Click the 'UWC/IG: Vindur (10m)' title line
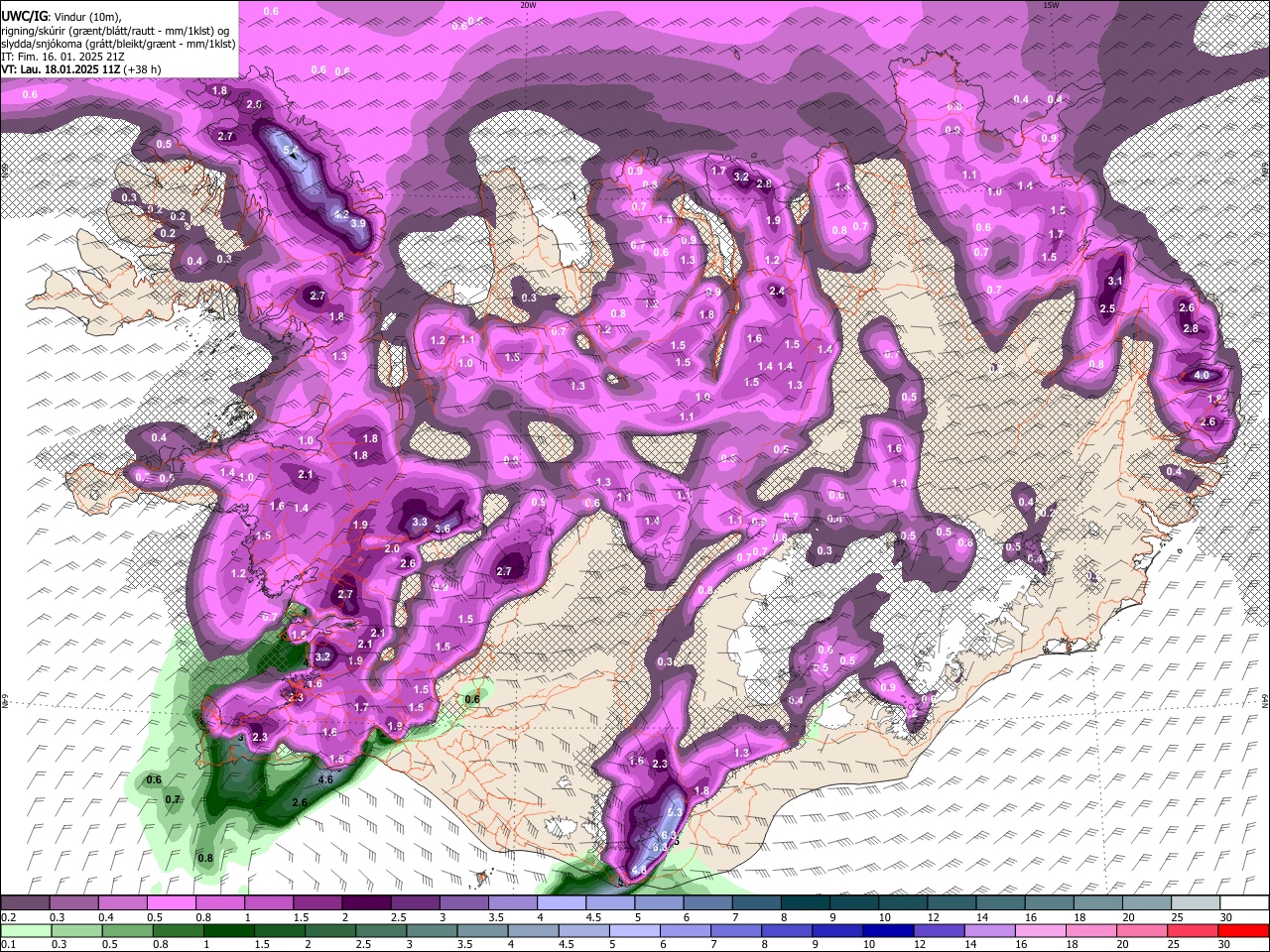This screenshot has width=1270, height=952. [62, 16]
